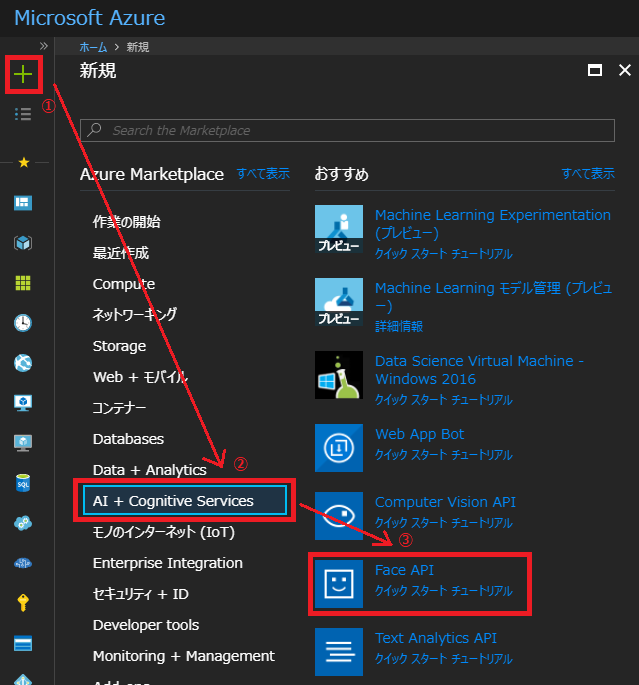Open Machine Learning Experimentation (プレビュー) link
This screenshot has height=685, width=639.
point(493,224)
